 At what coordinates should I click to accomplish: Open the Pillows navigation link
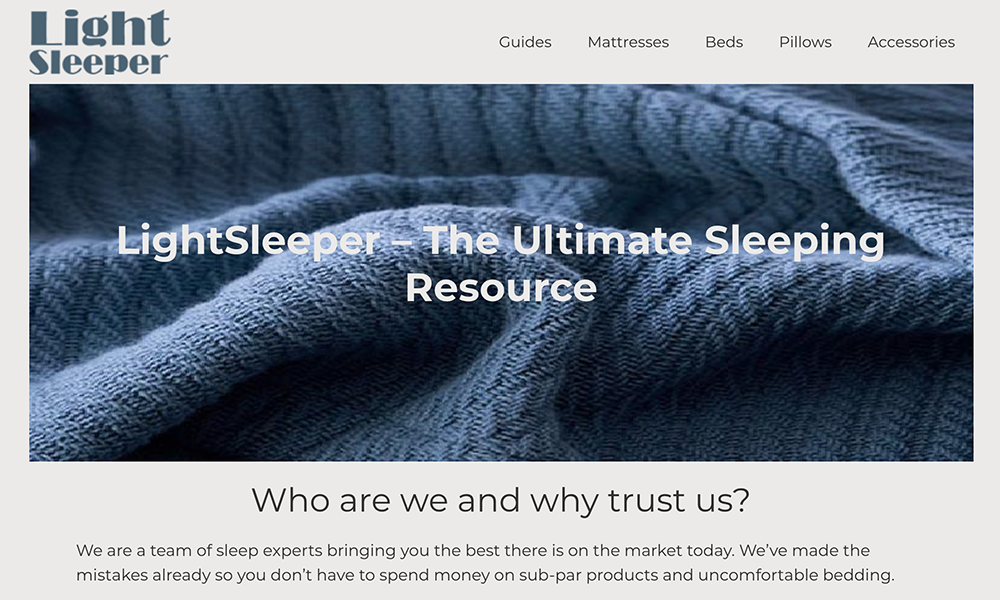tap(805, 42)
